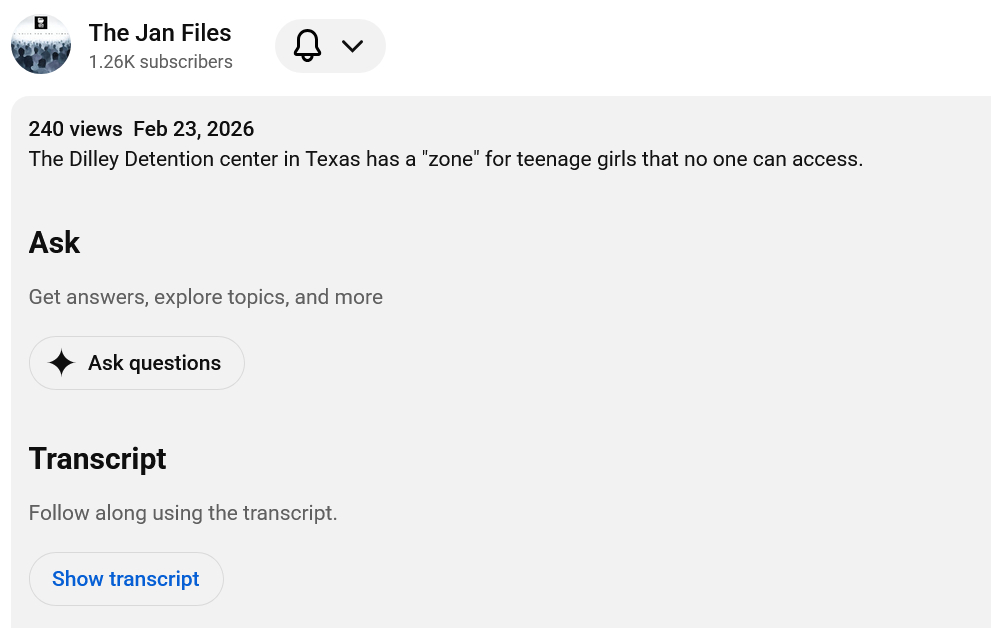
Task: Select the Transcript section heading
Action: pyautogui.click(x=97, y=459)
